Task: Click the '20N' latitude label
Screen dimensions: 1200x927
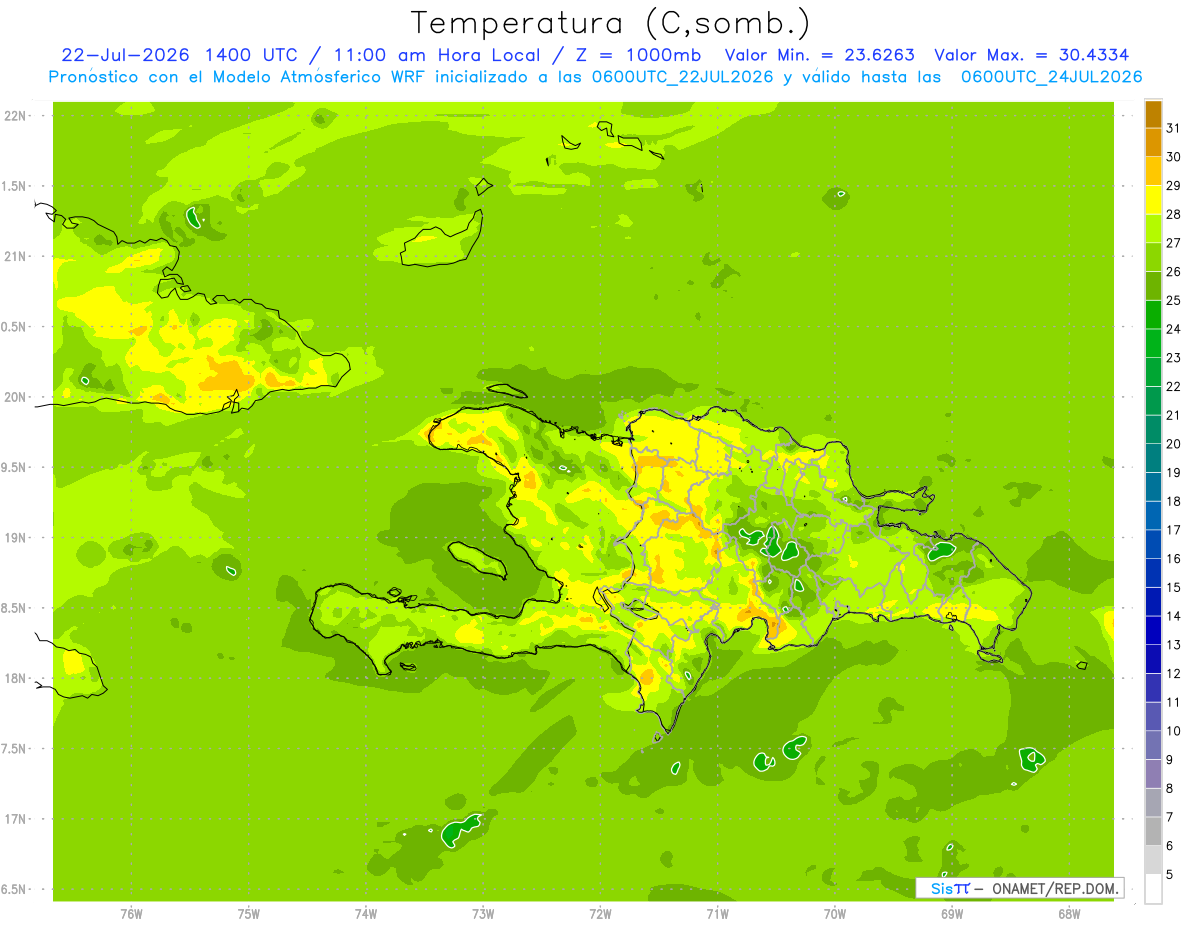Action: pyautogui.click(x=17, y=397)
